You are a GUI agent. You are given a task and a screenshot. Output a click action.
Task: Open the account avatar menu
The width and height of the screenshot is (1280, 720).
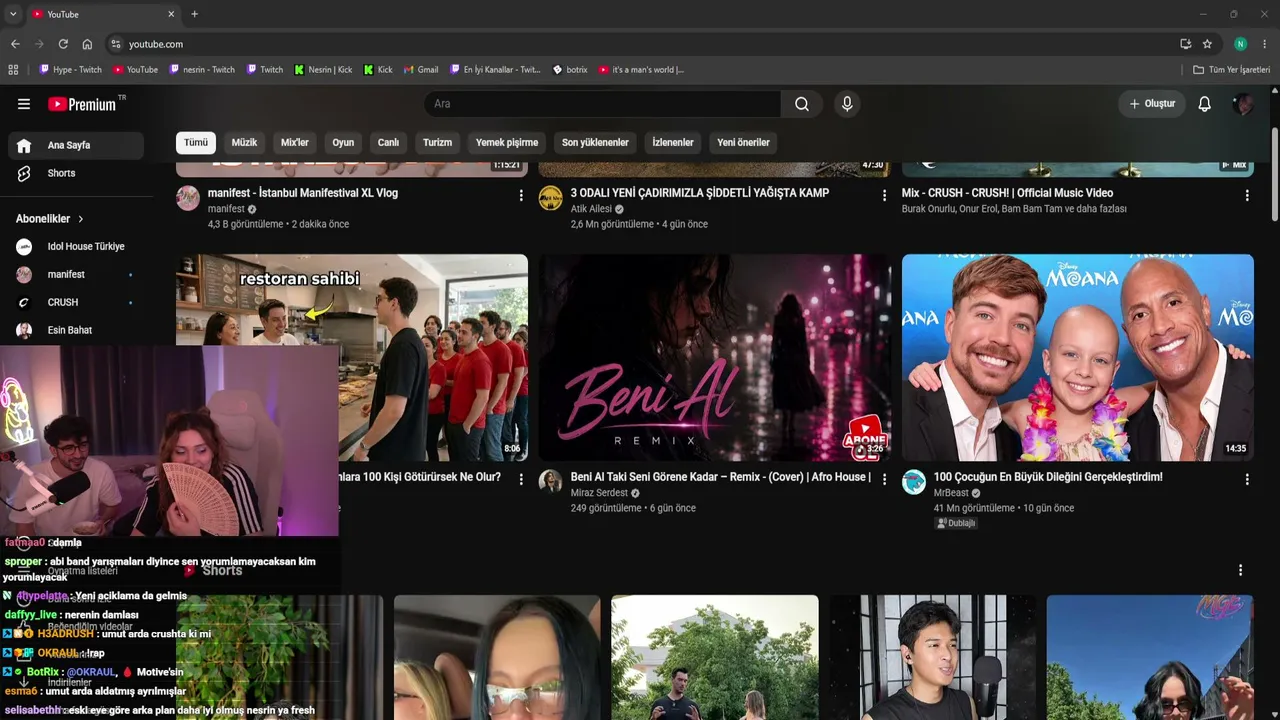click(x=1244, y=104)
